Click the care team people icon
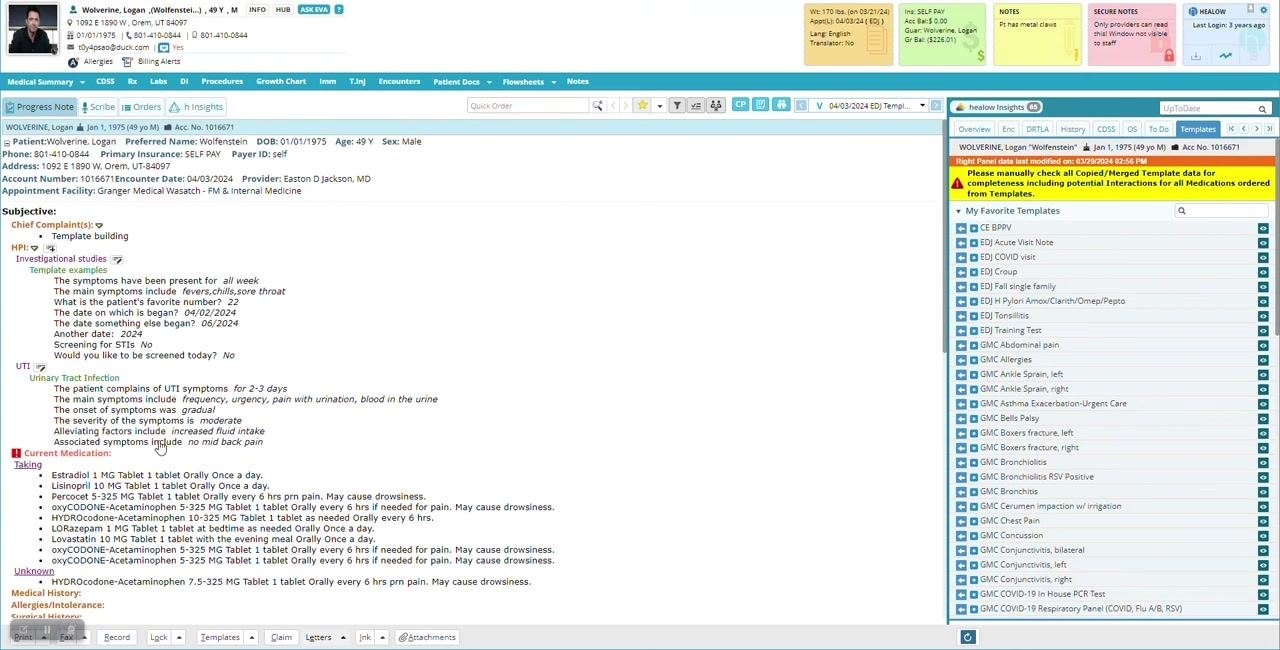This screenshot has height=650, width=1280. click(x=716, y=106)
